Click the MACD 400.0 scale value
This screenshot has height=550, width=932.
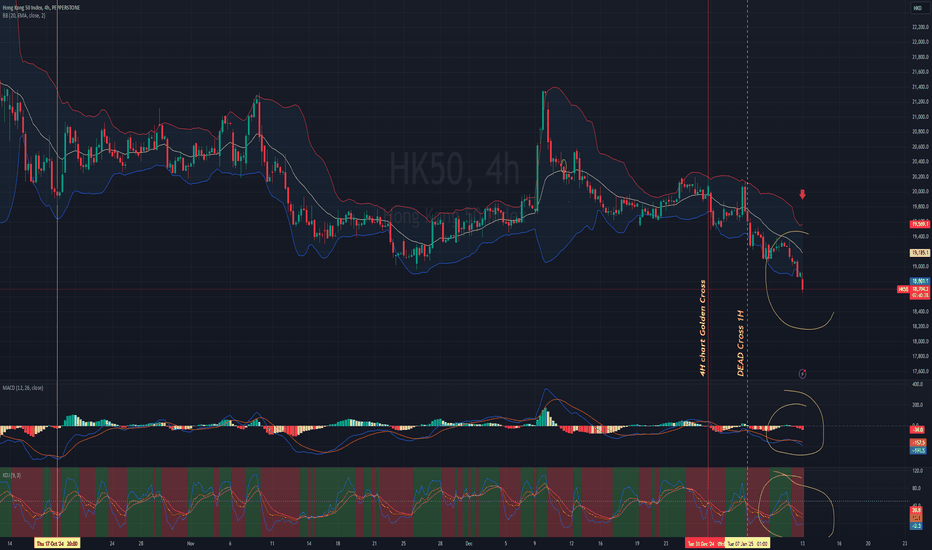(917, 385)
